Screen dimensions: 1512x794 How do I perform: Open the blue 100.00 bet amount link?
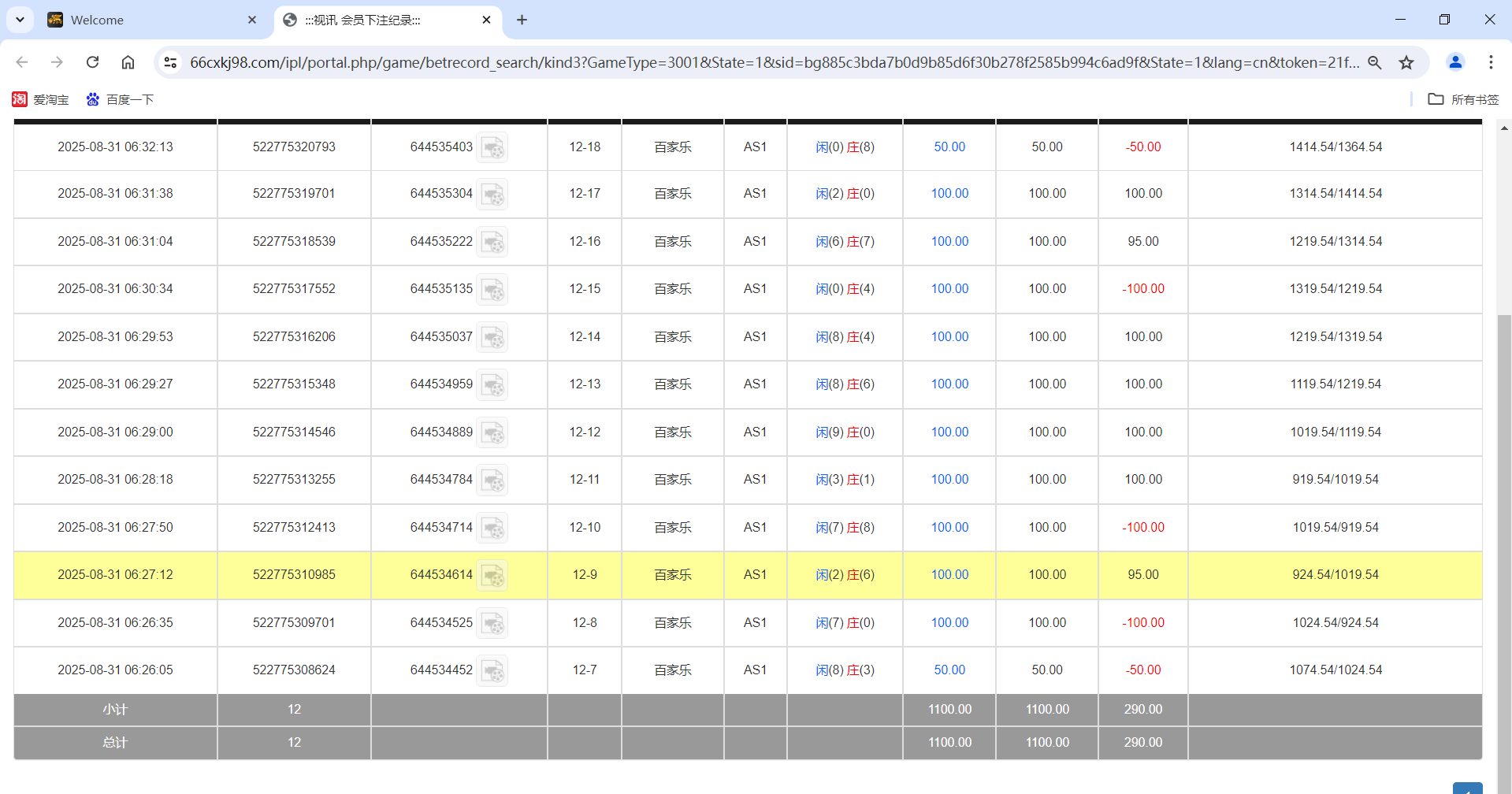coord(949,193)
